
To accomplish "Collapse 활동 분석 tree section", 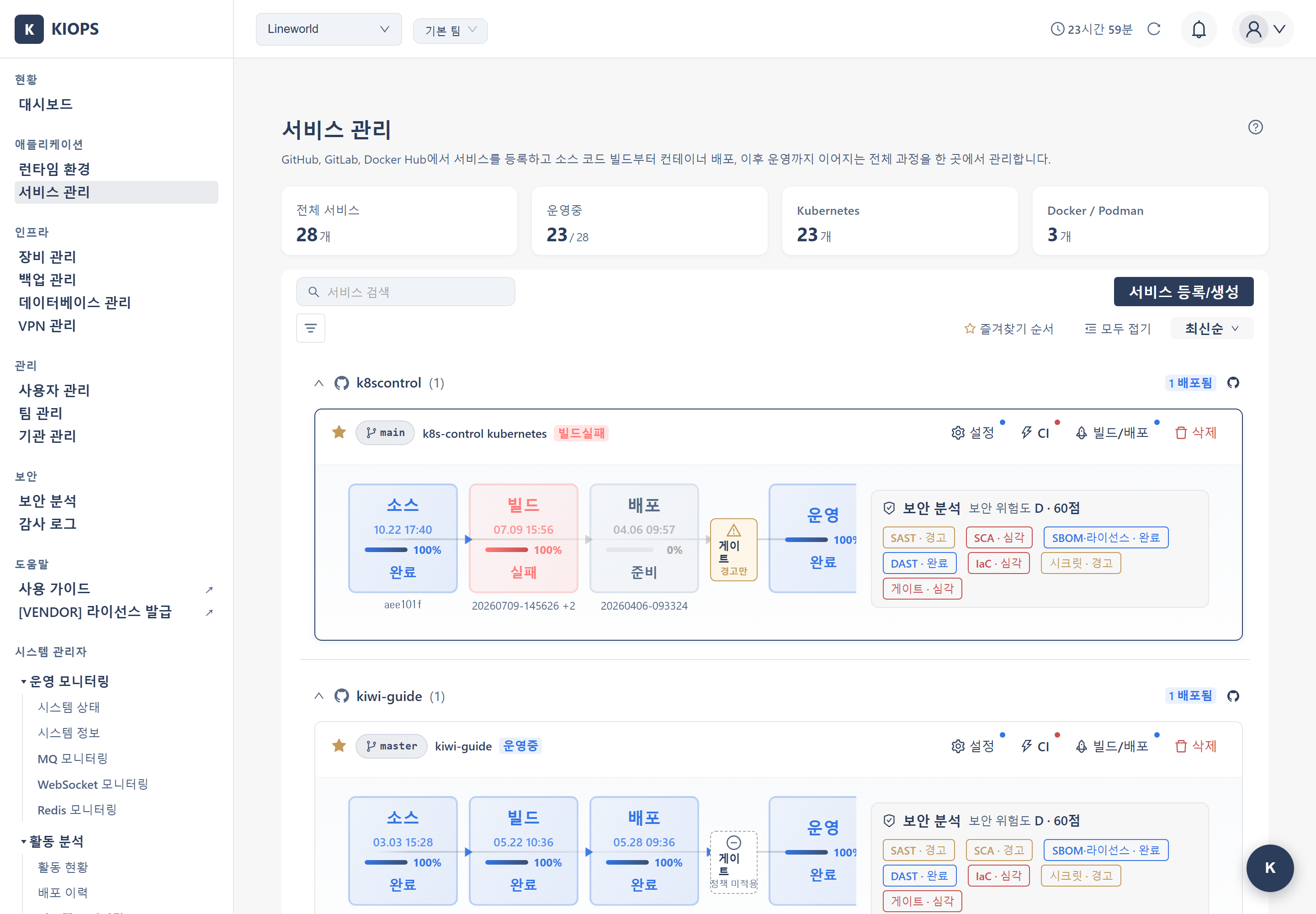I will [23, 841].
